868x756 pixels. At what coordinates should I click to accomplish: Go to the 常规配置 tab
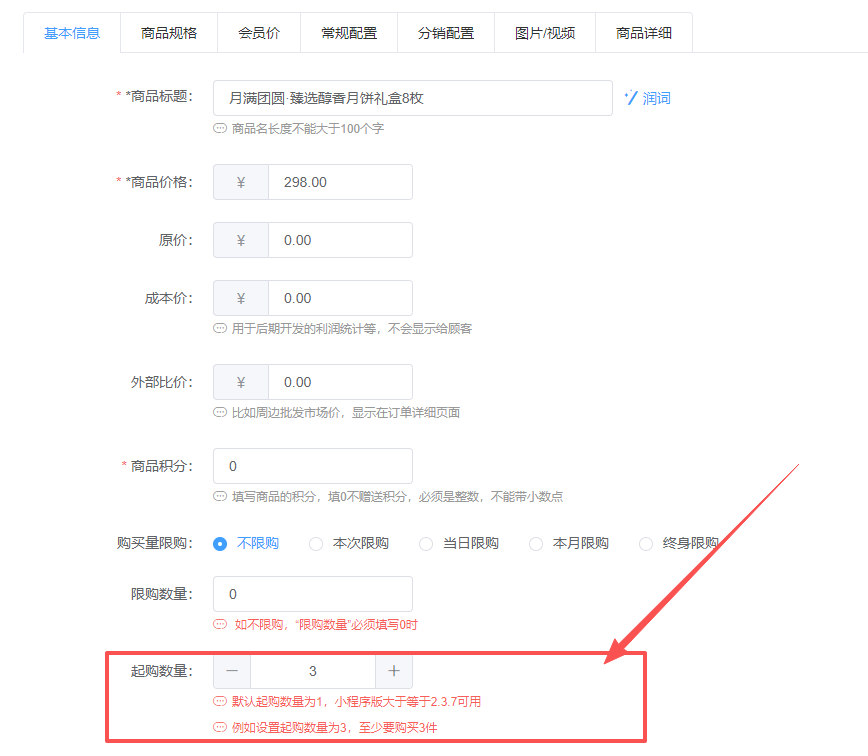tap(349, 33)
